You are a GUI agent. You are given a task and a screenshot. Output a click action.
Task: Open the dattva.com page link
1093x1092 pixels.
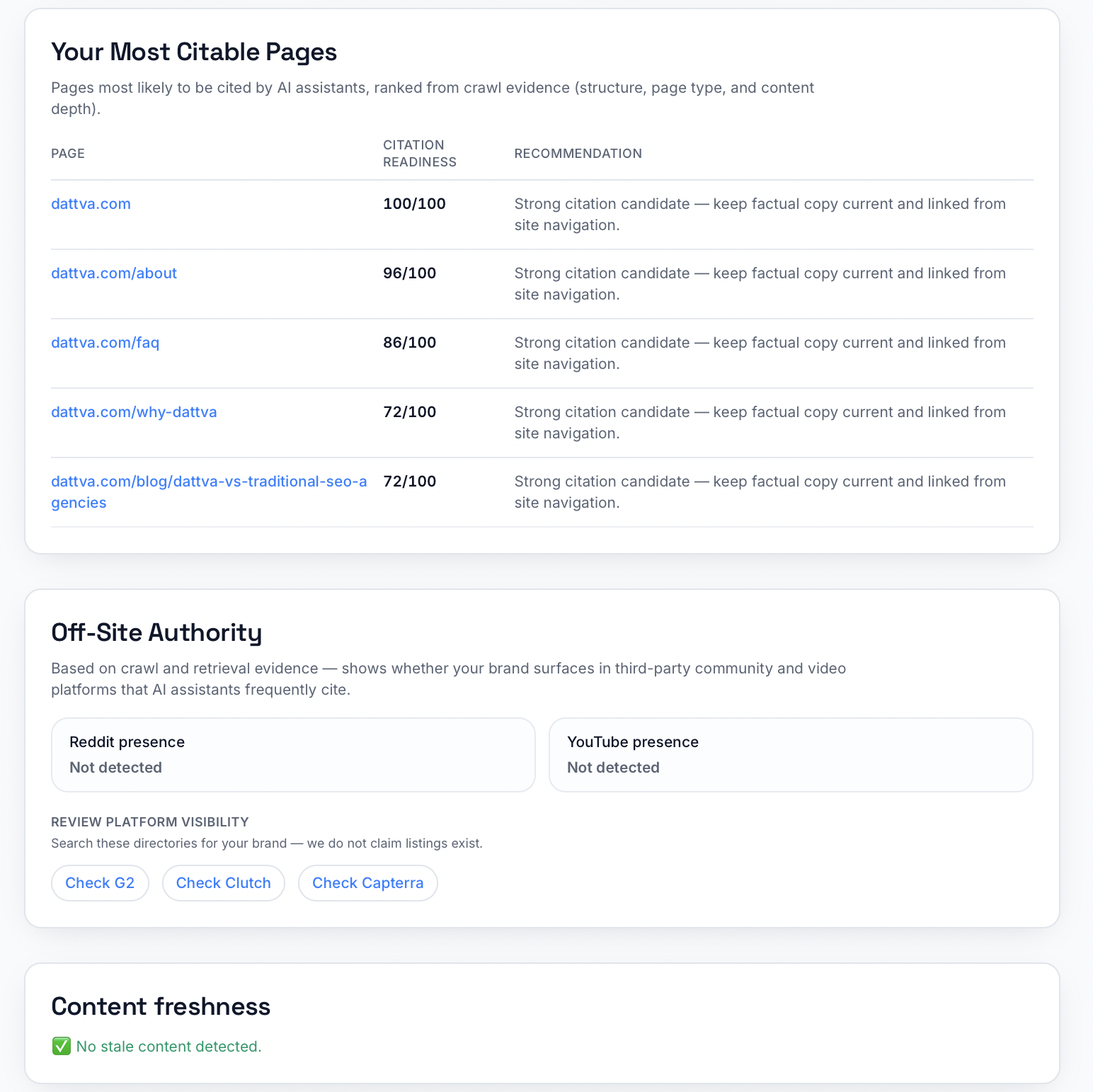tap(91, 204)
